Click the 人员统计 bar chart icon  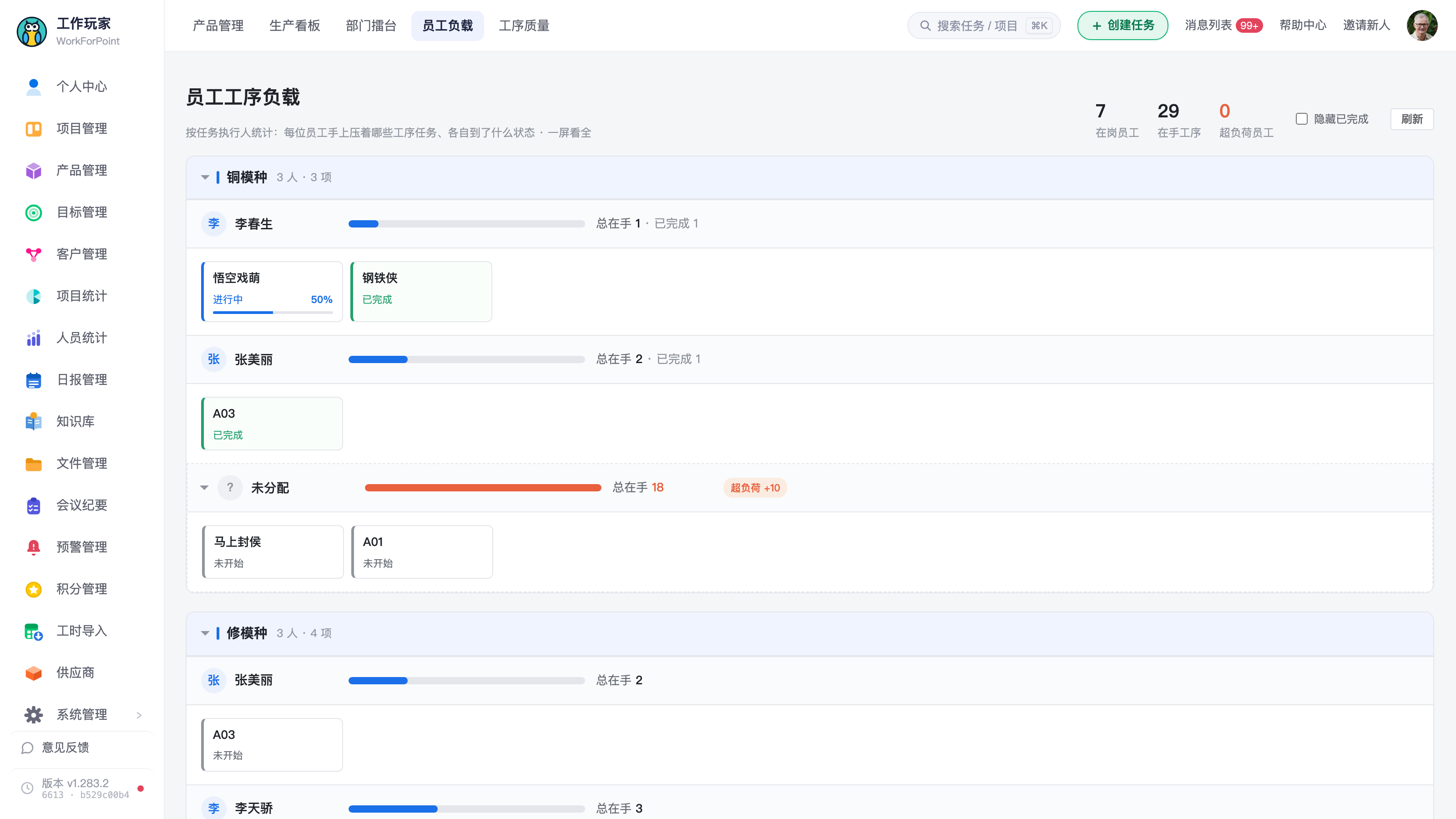(x=33, y=338)
